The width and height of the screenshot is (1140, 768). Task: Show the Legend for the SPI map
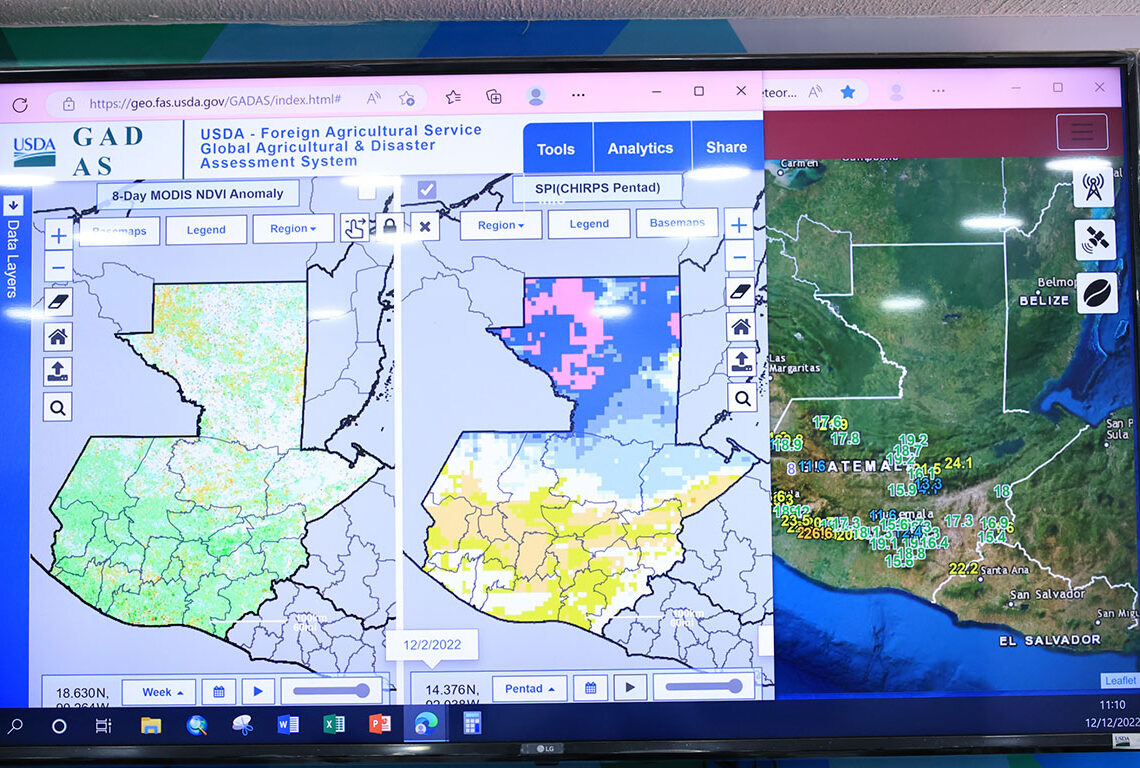click(589, 225)
